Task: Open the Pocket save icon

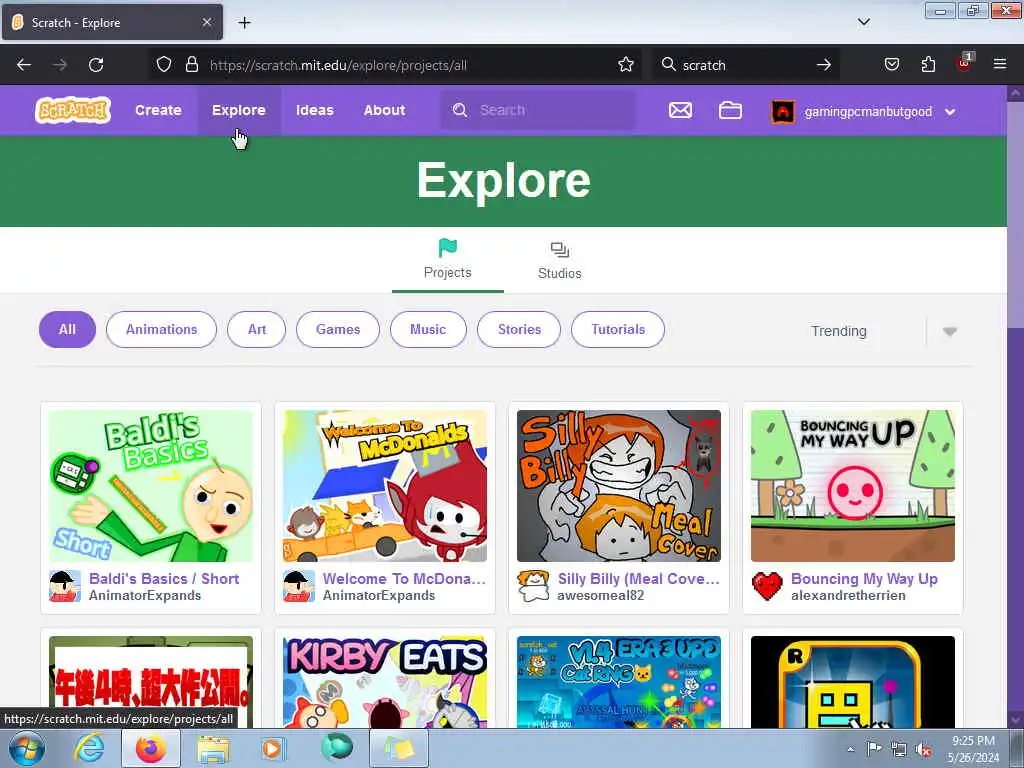Action: [891, 65]
